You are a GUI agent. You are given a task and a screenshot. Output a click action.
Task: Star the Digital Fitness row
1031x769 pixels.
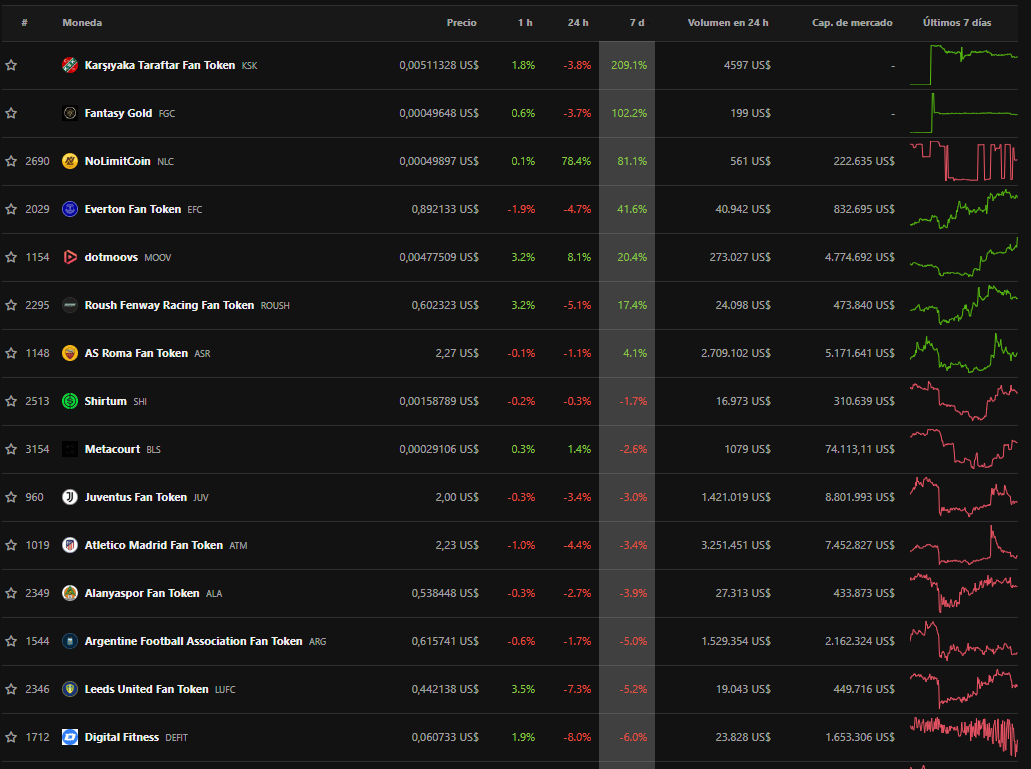[x=11, y=737]
